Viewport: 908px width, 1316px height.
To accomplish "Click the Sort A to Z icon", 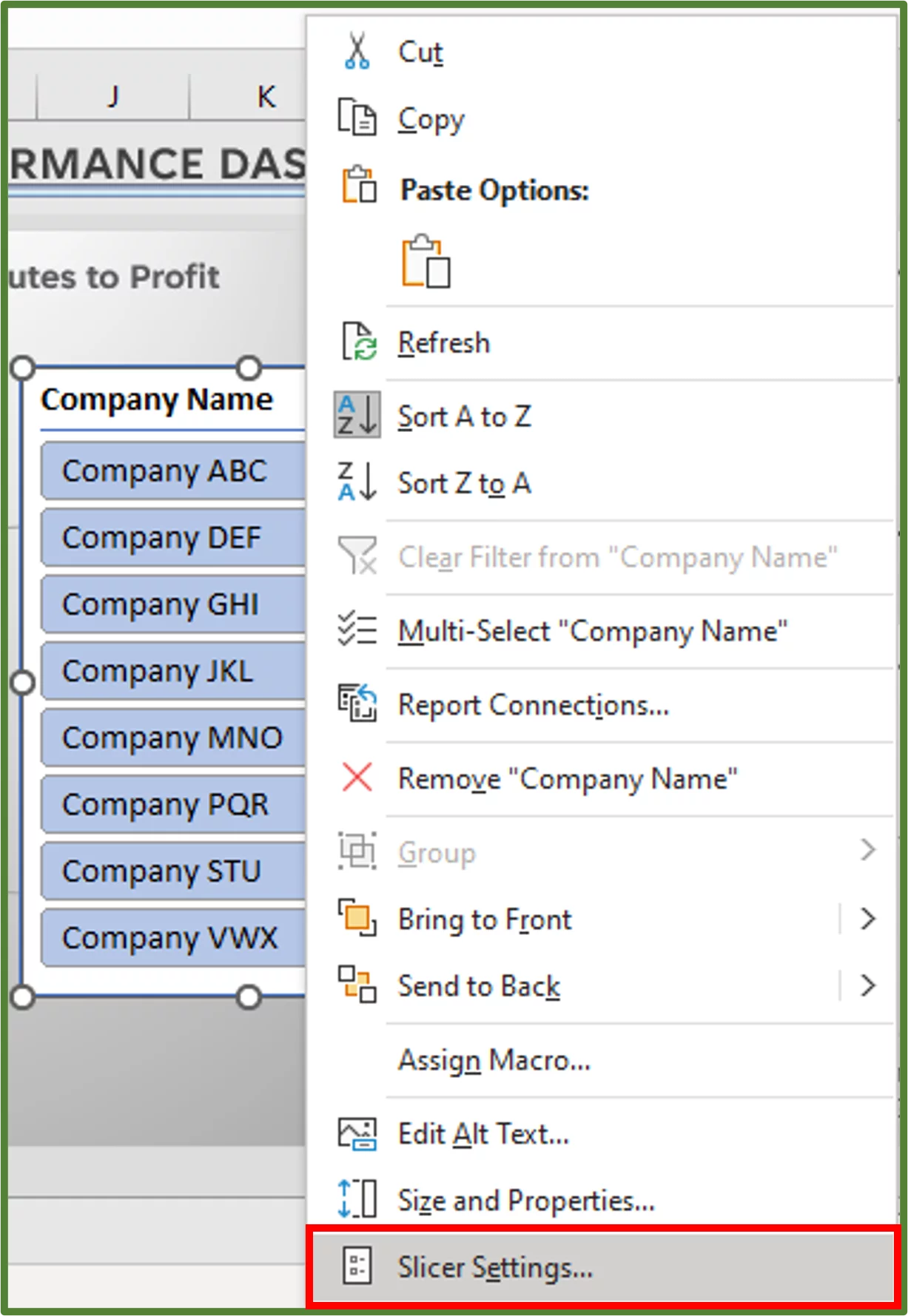I will tap(356, 416).
